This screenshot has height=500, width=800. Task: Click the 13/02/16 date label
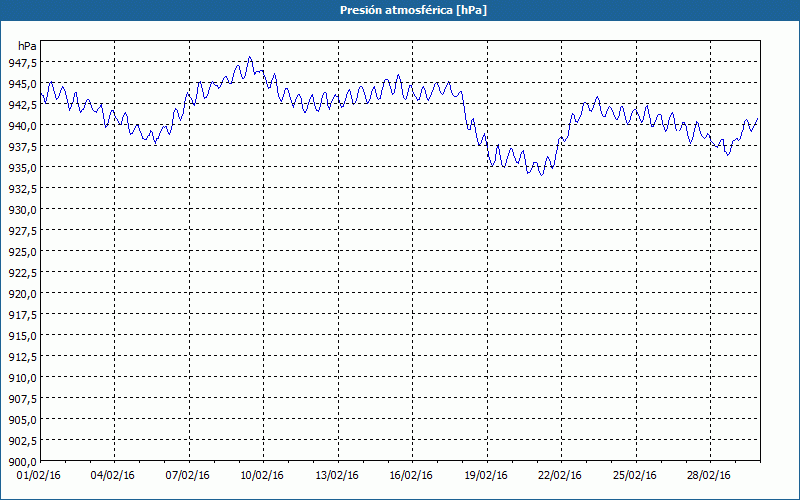click(336, 476)
